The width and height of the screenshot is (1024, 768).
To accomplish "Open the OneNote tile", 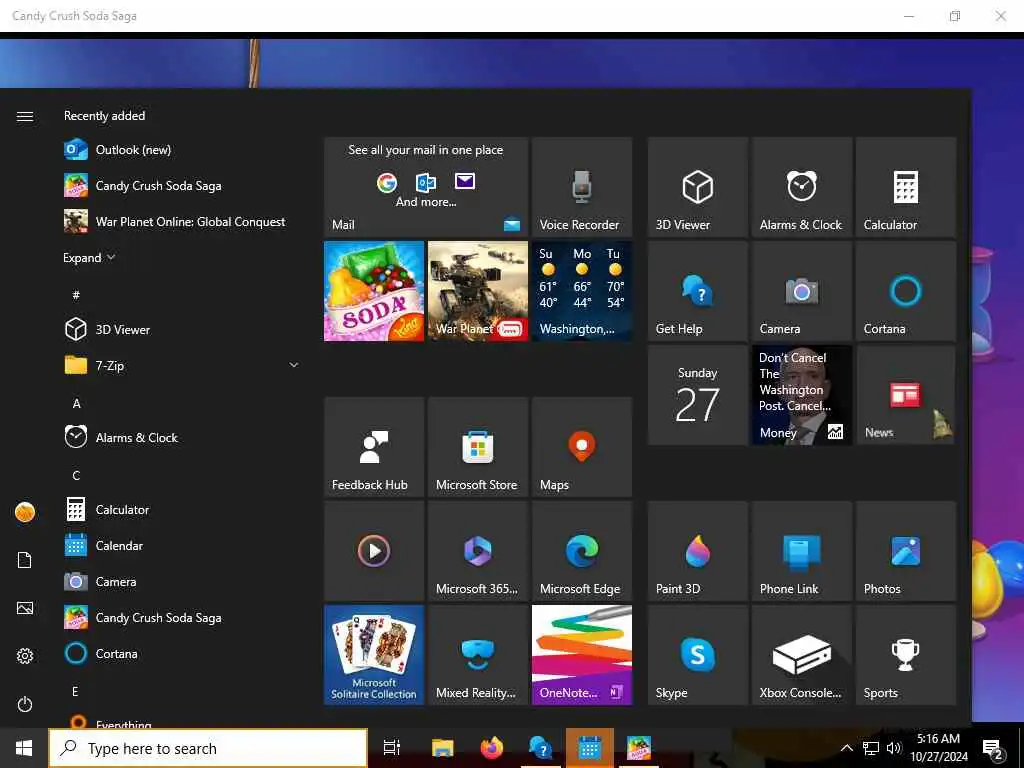I will [x=582, y=655].
